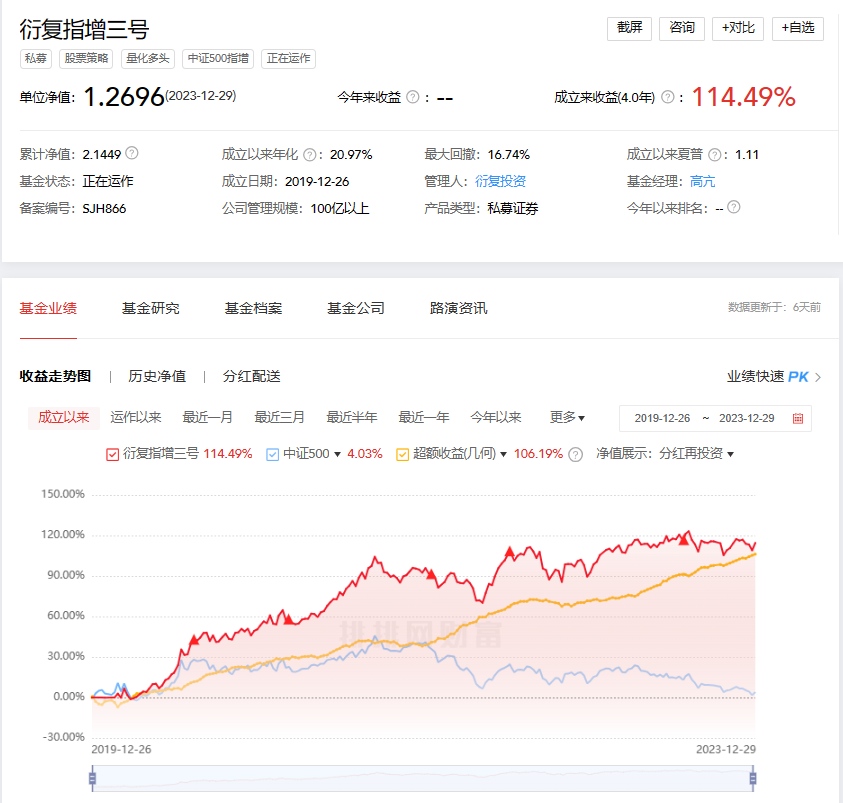Select 最近三月 period
This screenshot has height=803, width=843.
coord(280,418)
